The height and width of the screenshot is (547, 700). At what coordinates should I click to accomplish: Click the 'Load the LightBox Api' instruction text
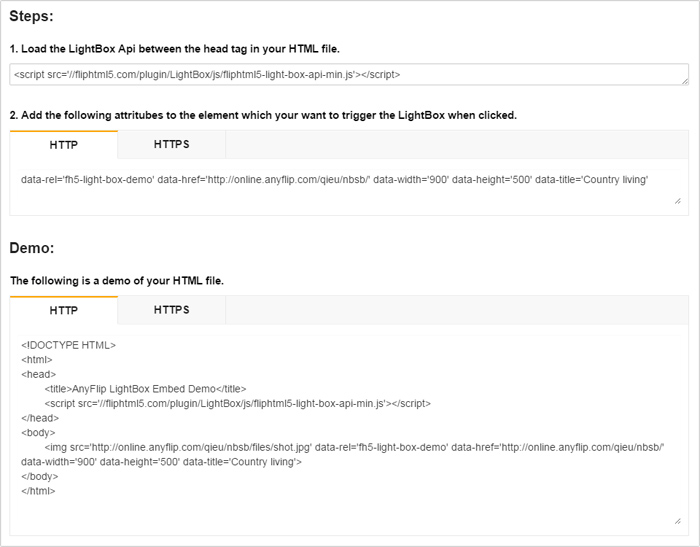[175, 48]
